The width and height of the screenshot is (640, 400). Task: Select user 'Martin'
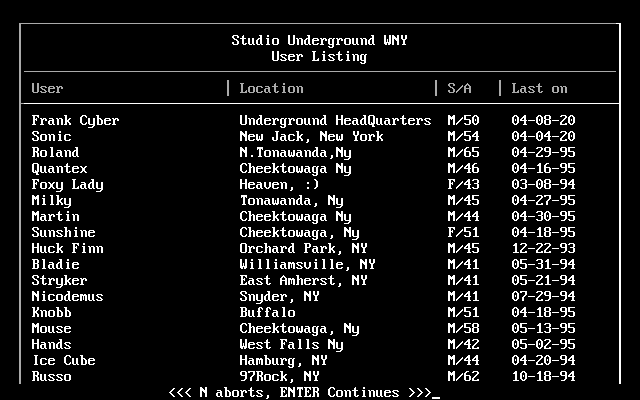point(56,216)
